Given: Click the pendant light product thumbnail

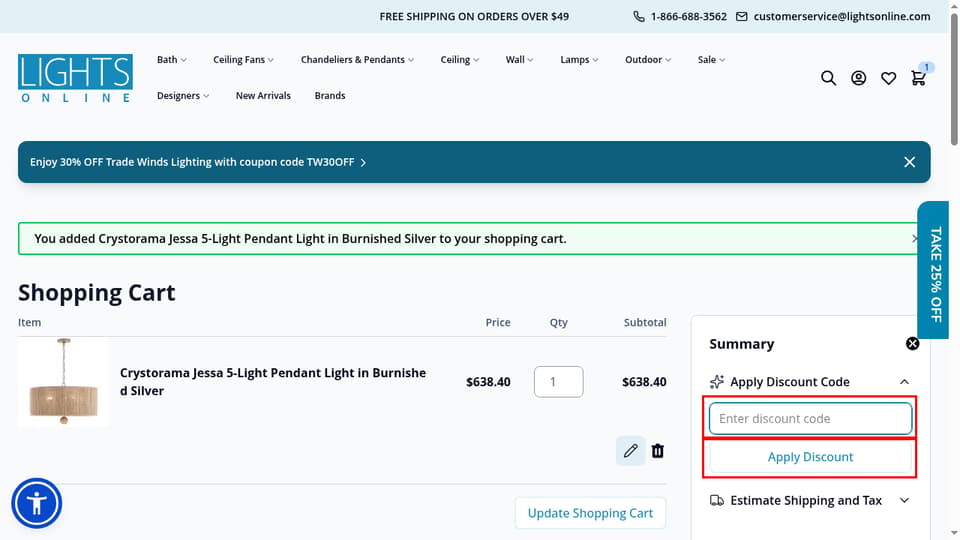Looking at the screenshot, I should pos(63,382).
